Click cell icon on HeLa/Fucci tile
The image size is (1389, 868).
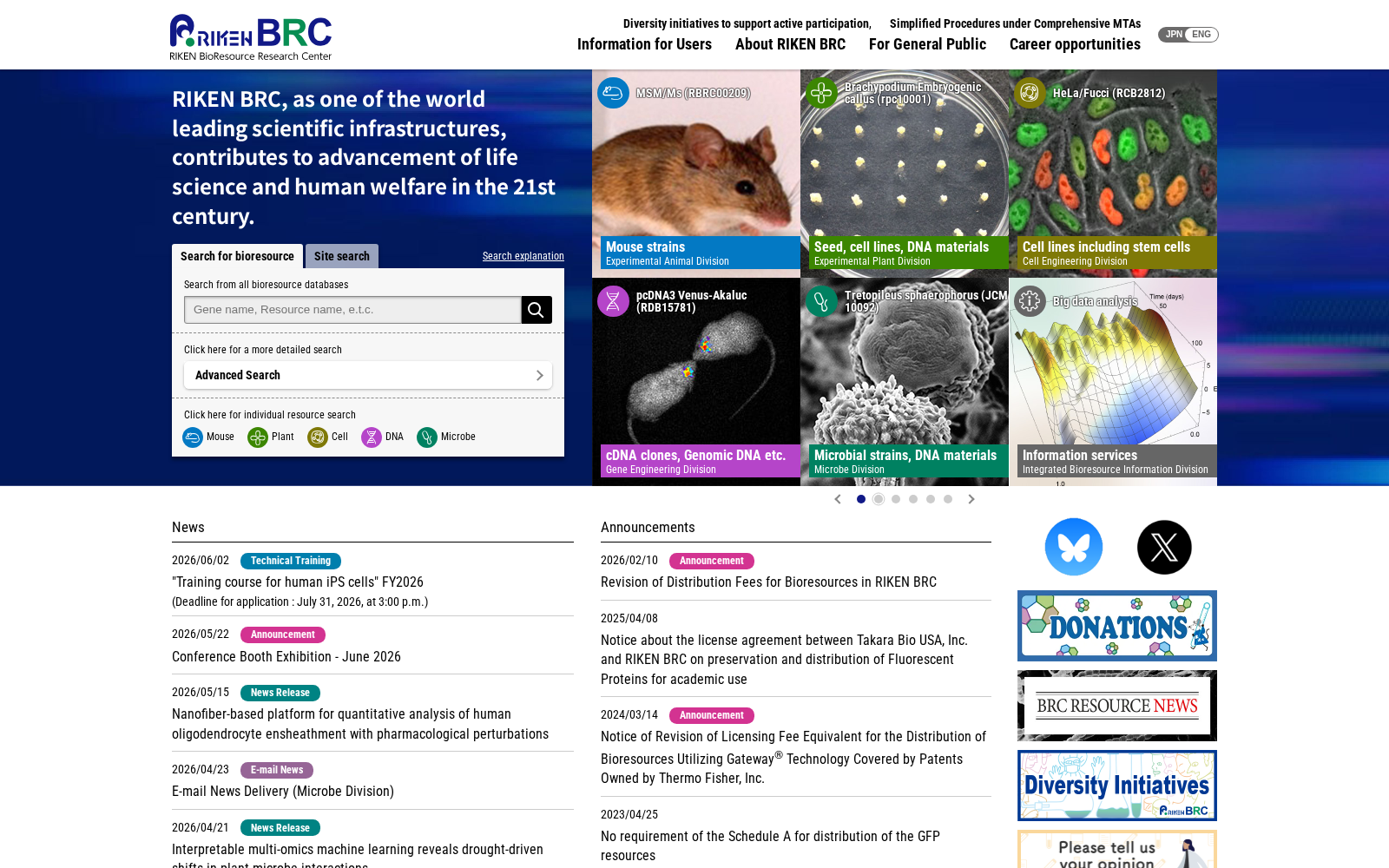[x=1030, y=93]
